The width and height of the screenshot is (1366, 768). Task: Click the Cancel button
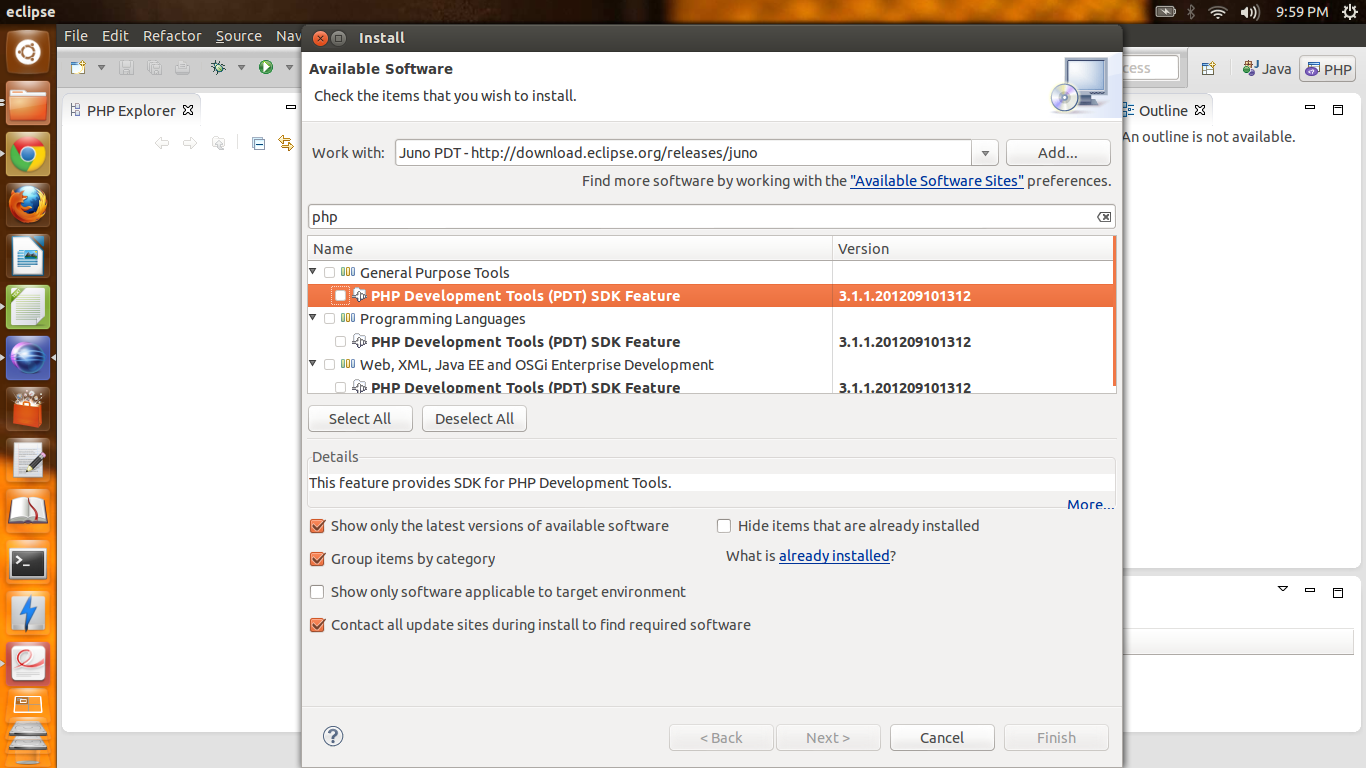tap(942, 738)
